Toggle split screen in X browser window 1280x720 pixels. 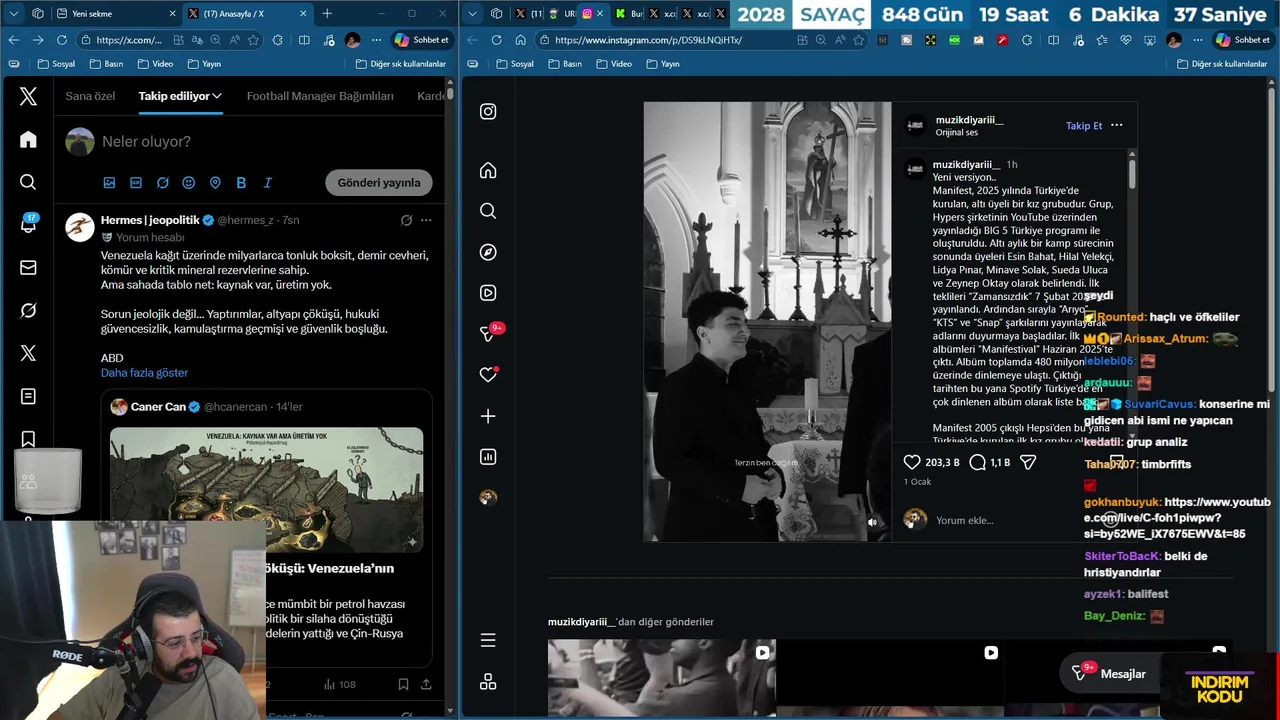(x=305, y=40)
